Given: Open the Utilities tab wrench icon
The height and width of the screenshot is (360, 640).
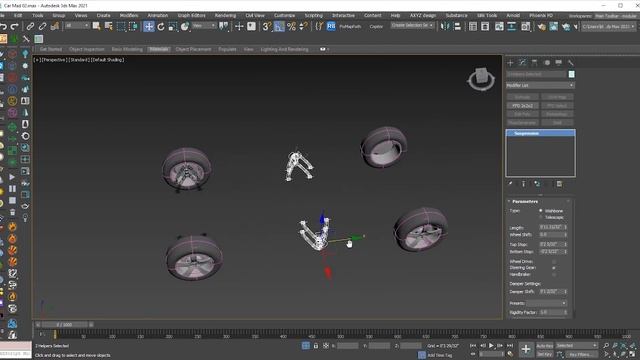Looking at the screenshot, I should coord(571,62).
